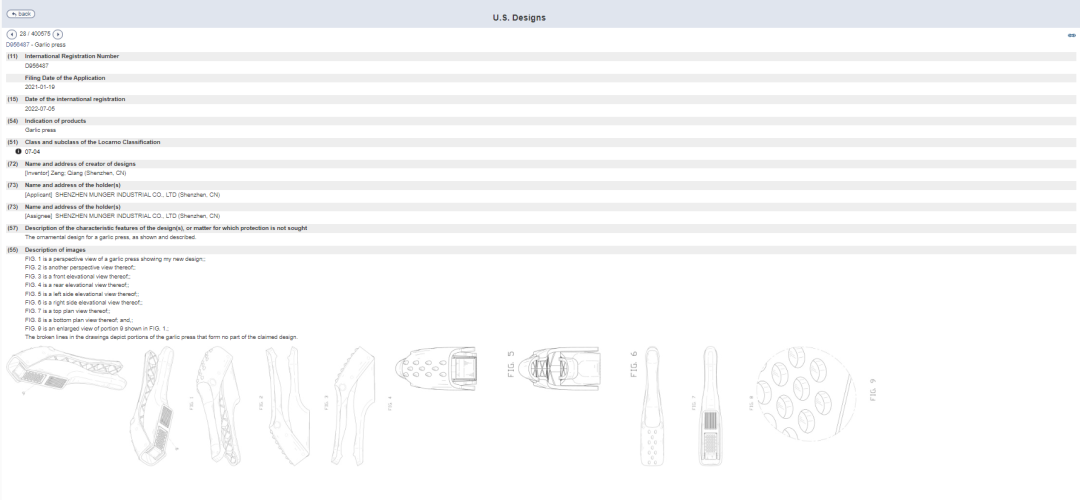Open the FIG. 9 enlarged circular drawing
Viewport: 1080px width, 500px height.
point(816,393)
